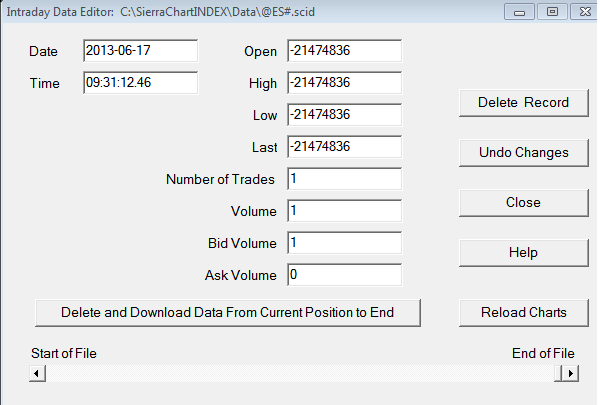The width and height of the screenshot is (600, 405).
Task: Click the Low price field
Action: (x=345, y=114)
